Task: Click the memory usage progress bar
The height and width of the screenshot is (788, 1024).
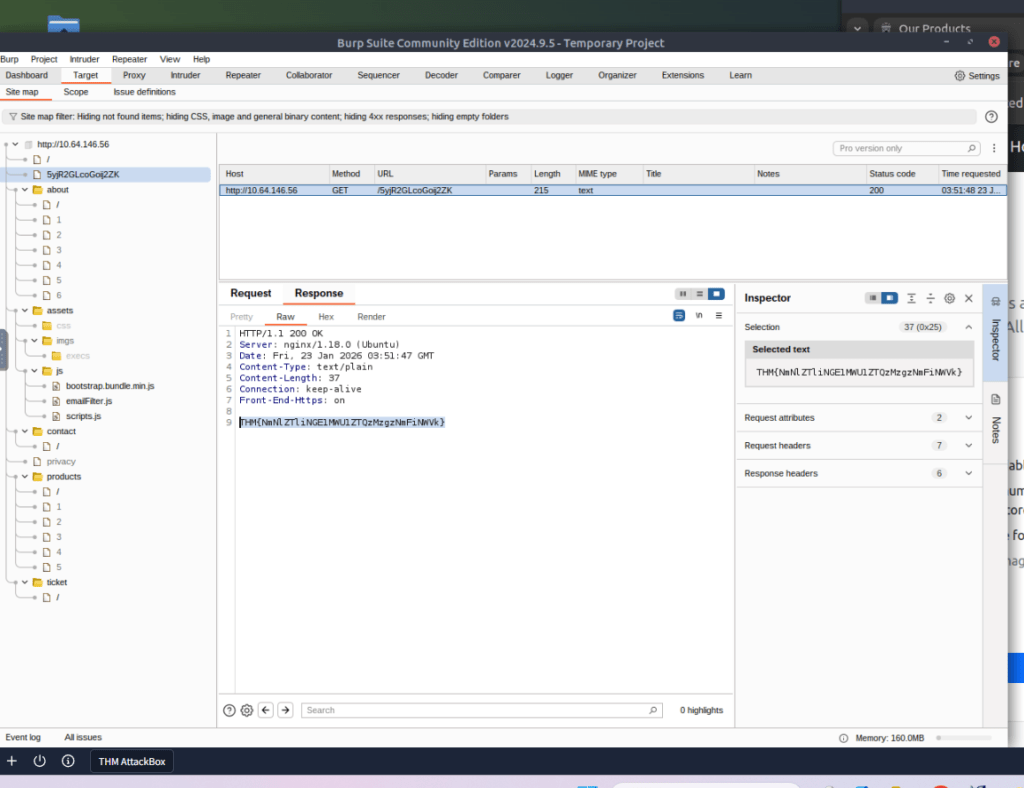Action: (964, 738)
